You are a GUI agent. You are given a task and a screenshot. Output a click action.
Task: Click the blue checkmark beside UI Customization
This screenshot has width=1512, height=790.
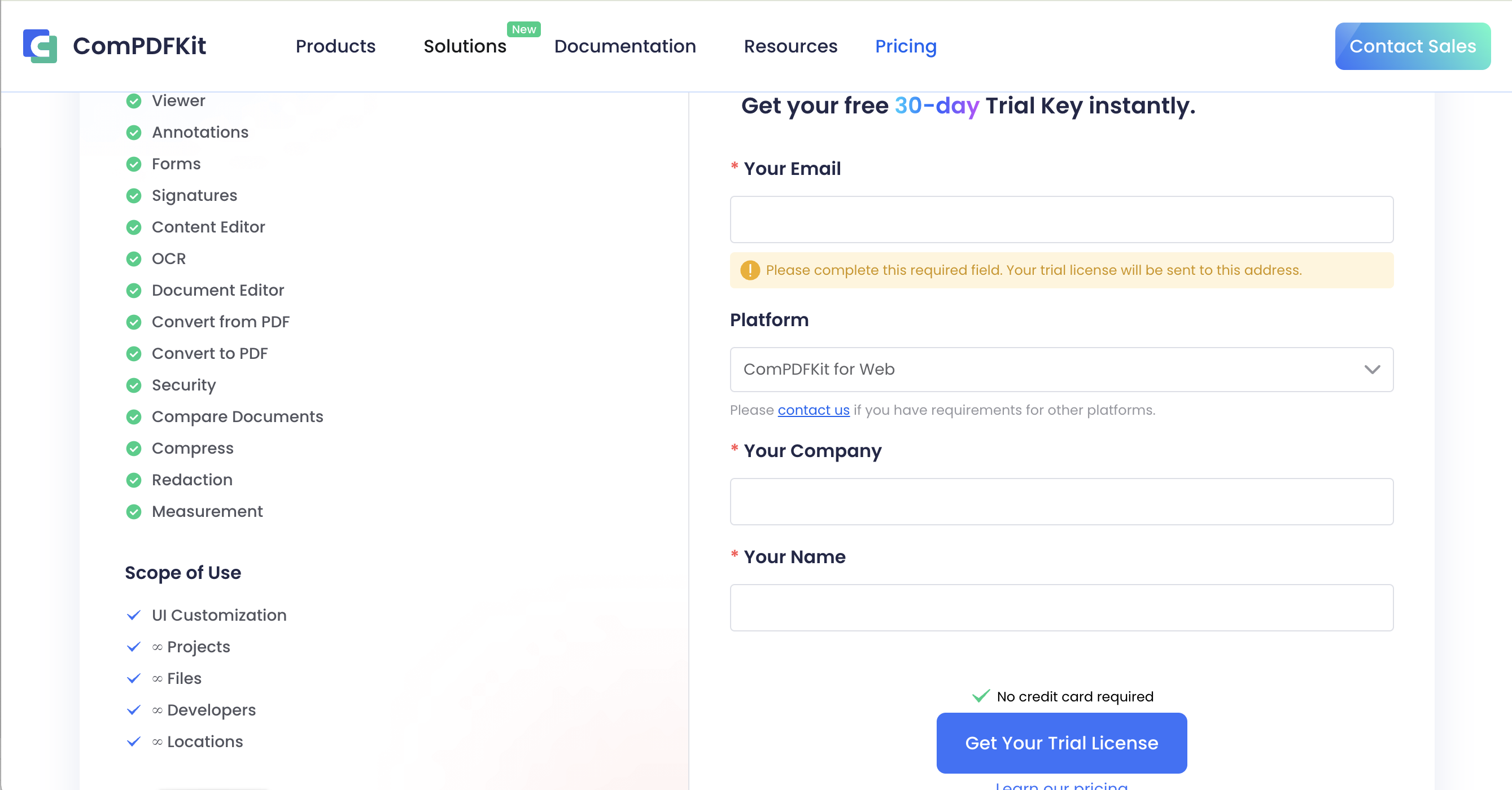(x=134, y=615)
